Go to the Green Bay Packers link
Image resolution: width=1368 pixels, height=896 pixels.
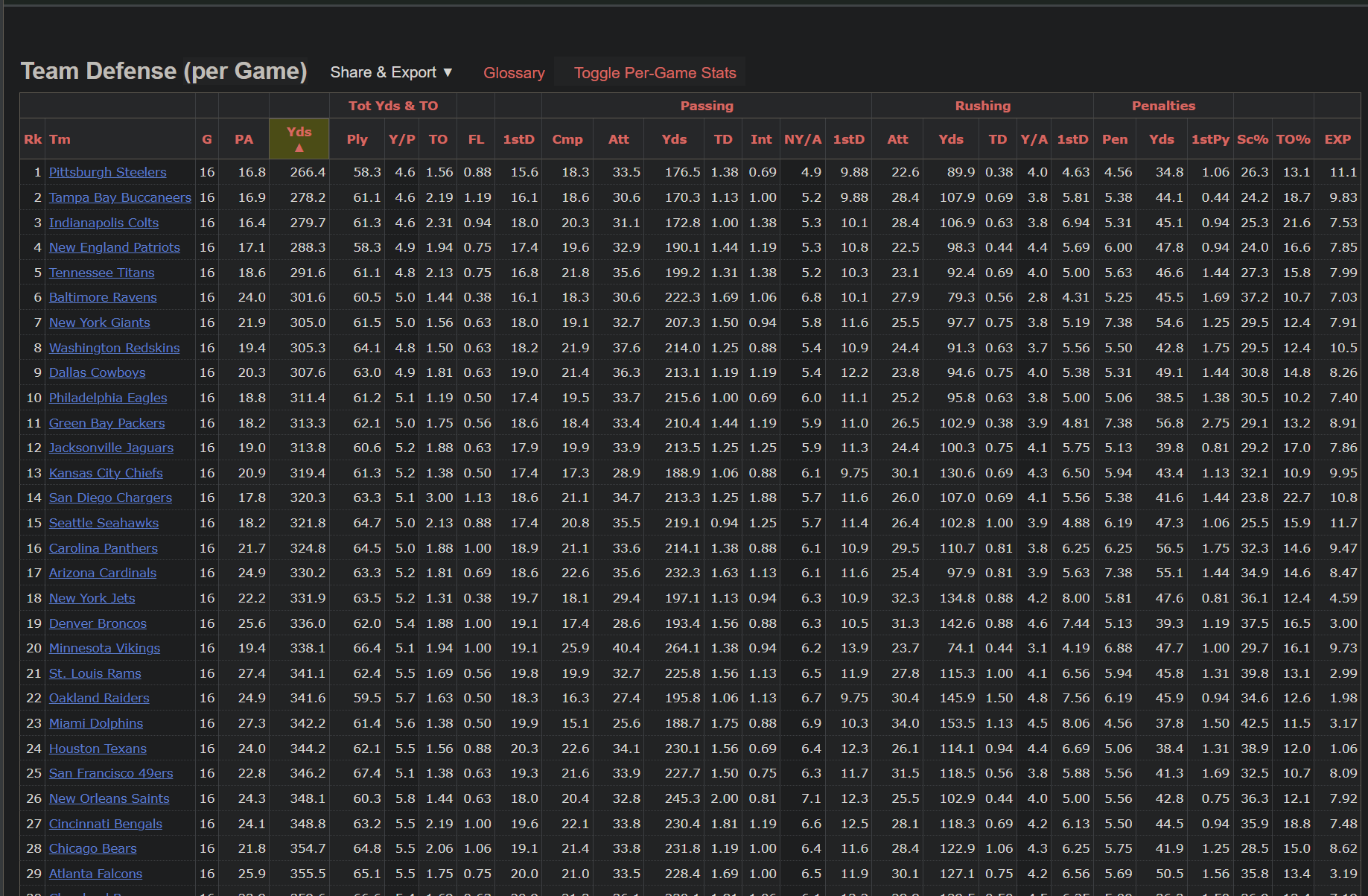point(107,423)
